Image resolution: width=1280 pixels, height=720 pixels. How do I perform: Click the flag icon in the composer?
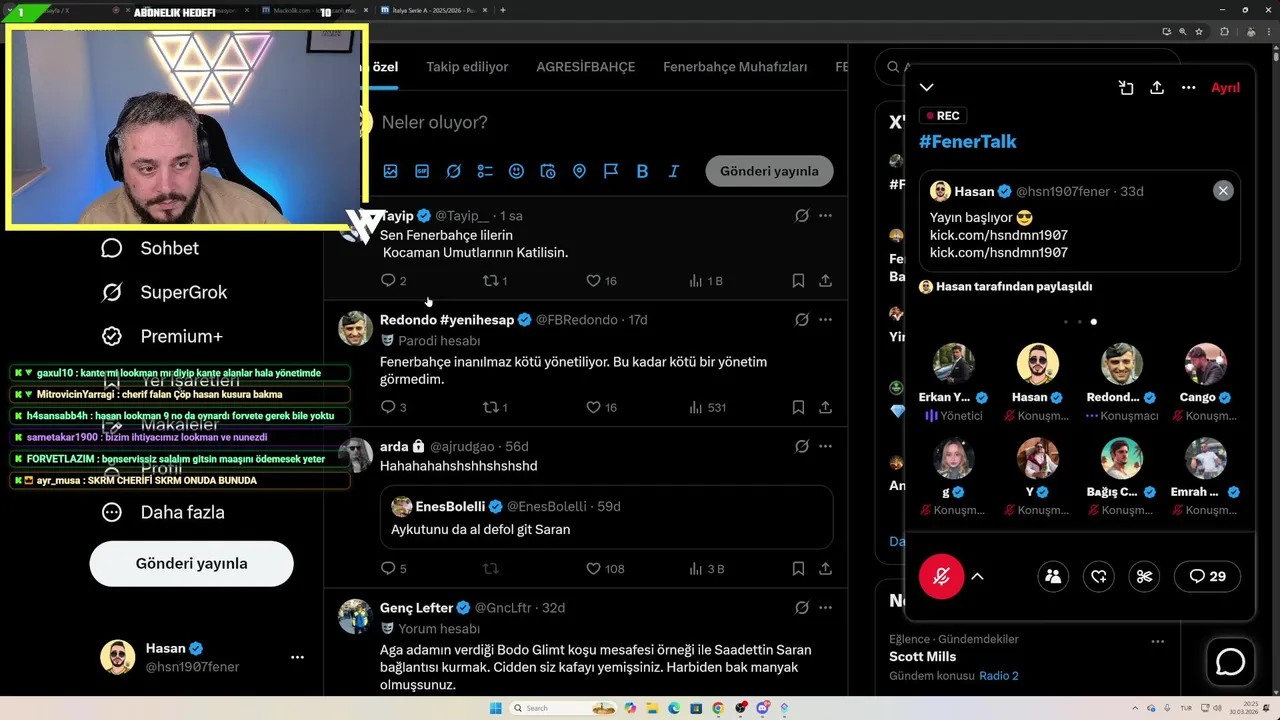[611, 171]
